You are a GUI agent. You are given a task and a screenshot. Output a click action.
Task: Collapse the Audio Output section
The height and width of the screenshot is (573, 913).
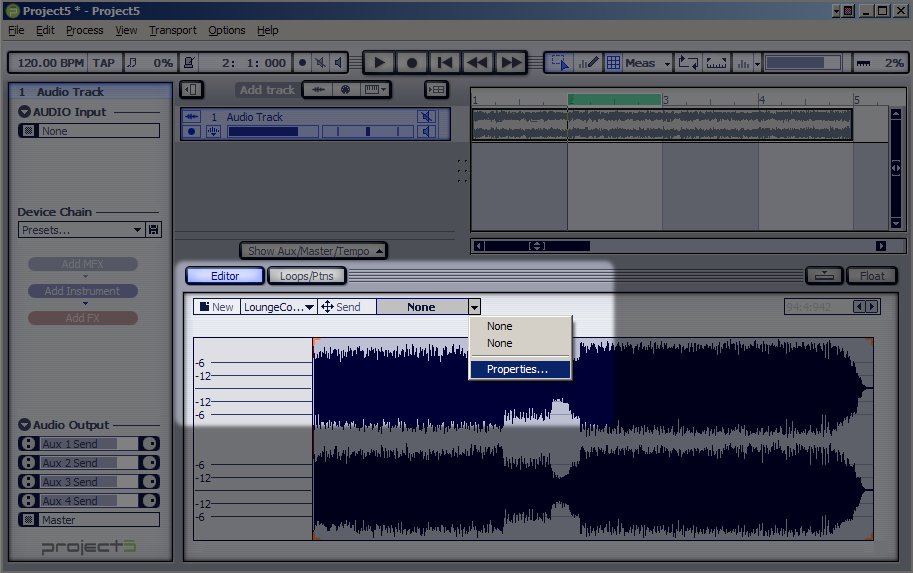24,425
